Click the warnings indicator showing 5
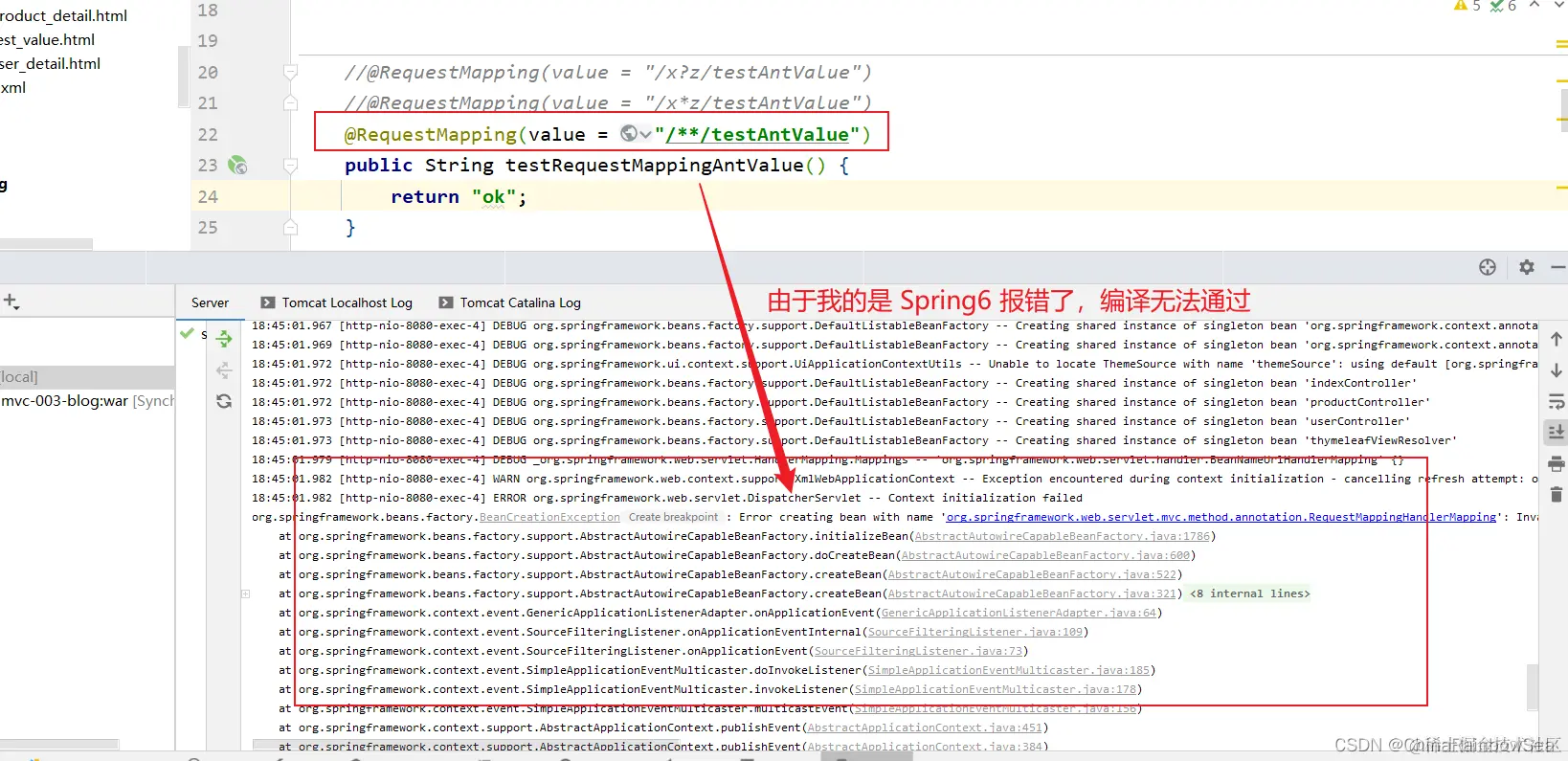 coord(1467,6)
